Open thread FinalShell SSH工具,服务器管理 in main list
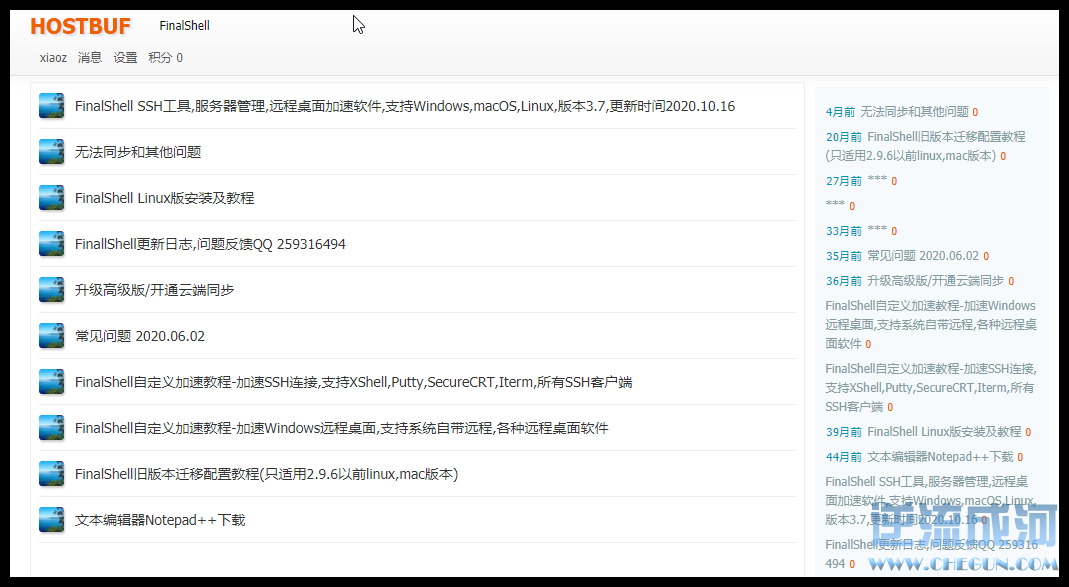Viewport: 1069px width, 587px height. 405,106
